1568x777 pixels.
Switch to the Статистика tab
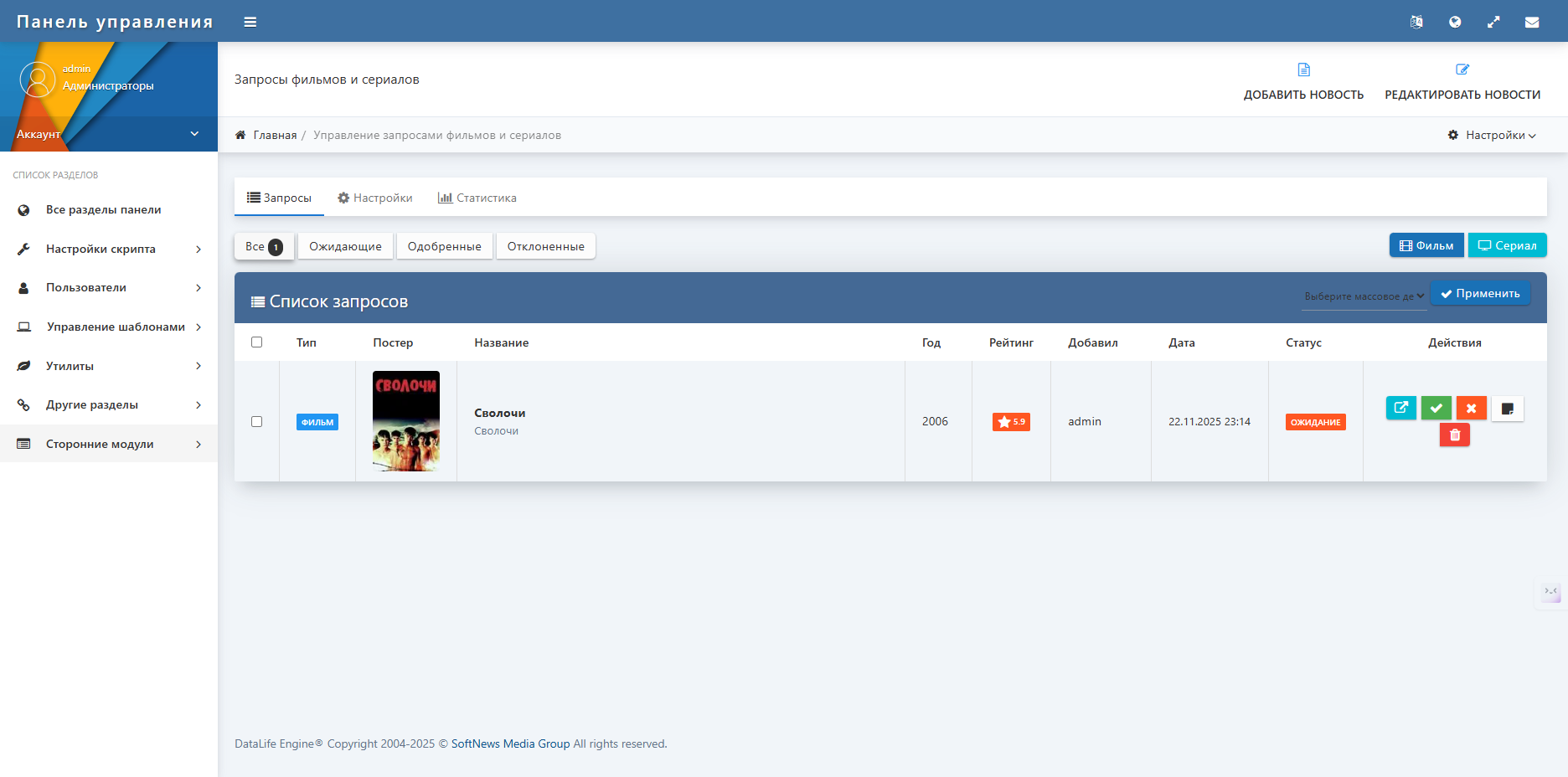pyautogui.click(x=477, y=198)
